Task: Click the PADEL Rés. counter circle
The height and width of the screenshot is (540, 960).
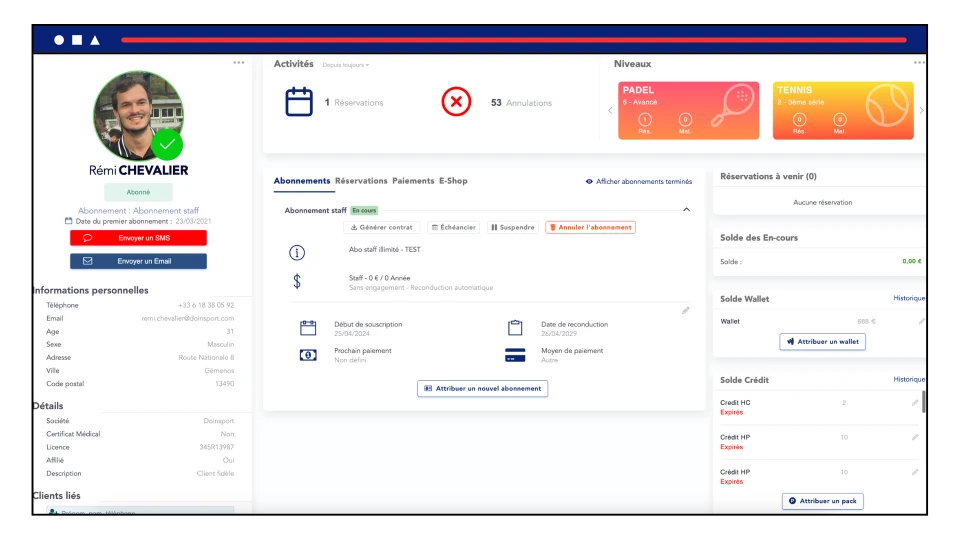Action: (645, 119)
